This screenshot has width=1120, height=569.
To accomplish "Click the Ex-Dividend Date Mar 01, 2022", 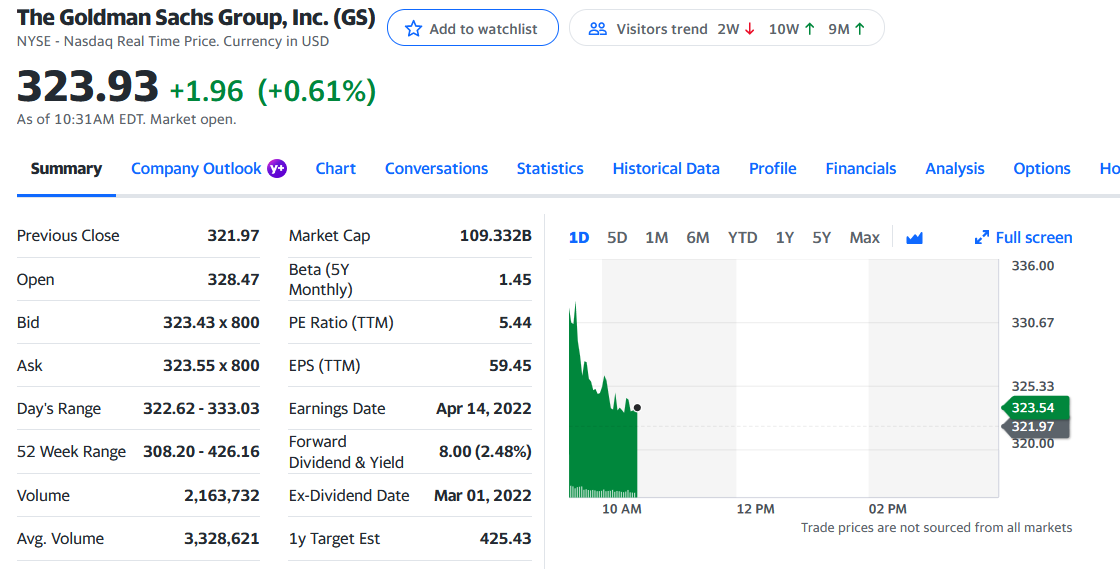I will click(x=483, y=495).
